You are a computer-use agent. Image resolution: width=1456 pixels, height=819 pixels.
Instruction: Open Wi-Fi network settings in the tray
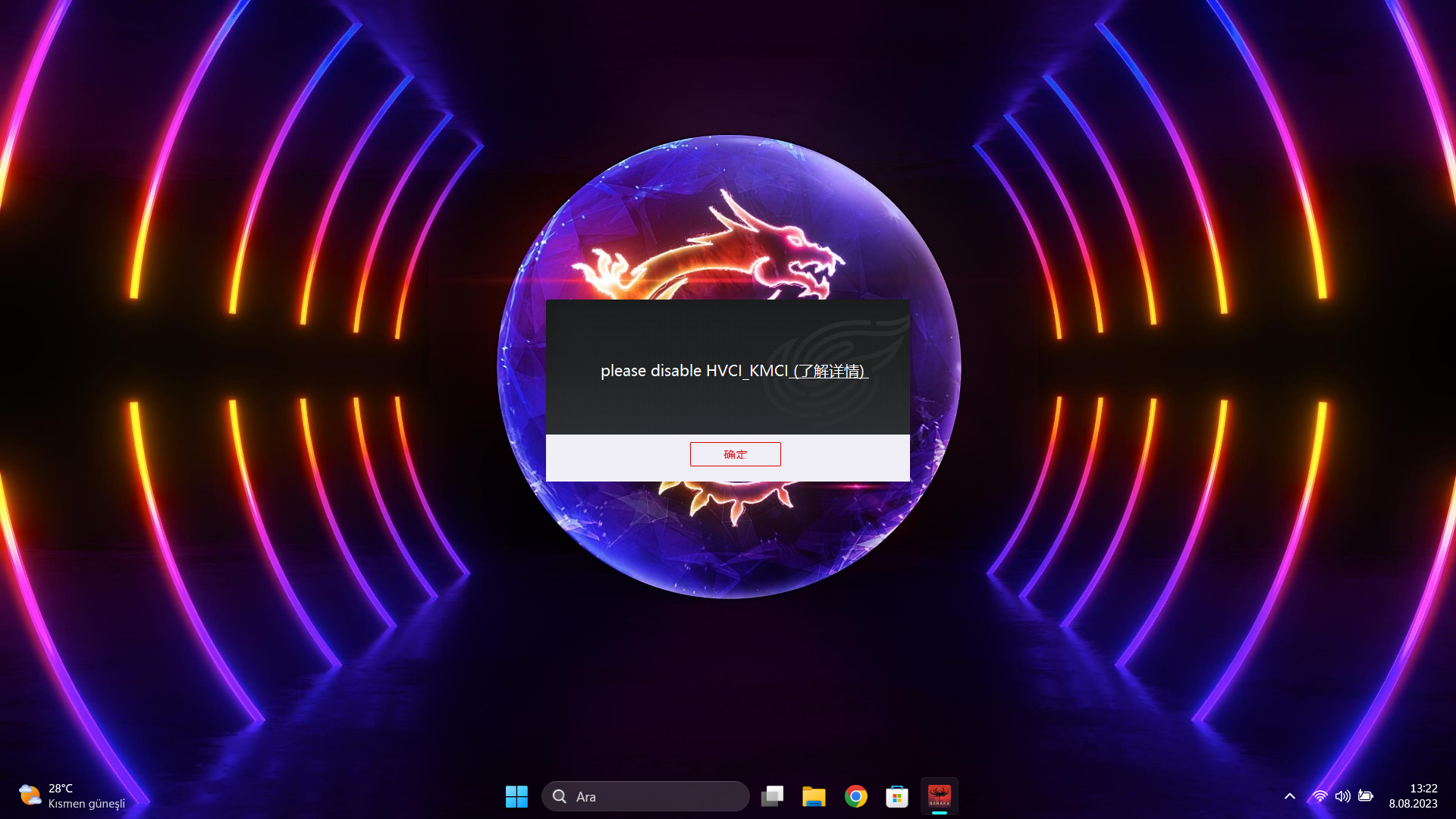click(x=1319, y=796)
